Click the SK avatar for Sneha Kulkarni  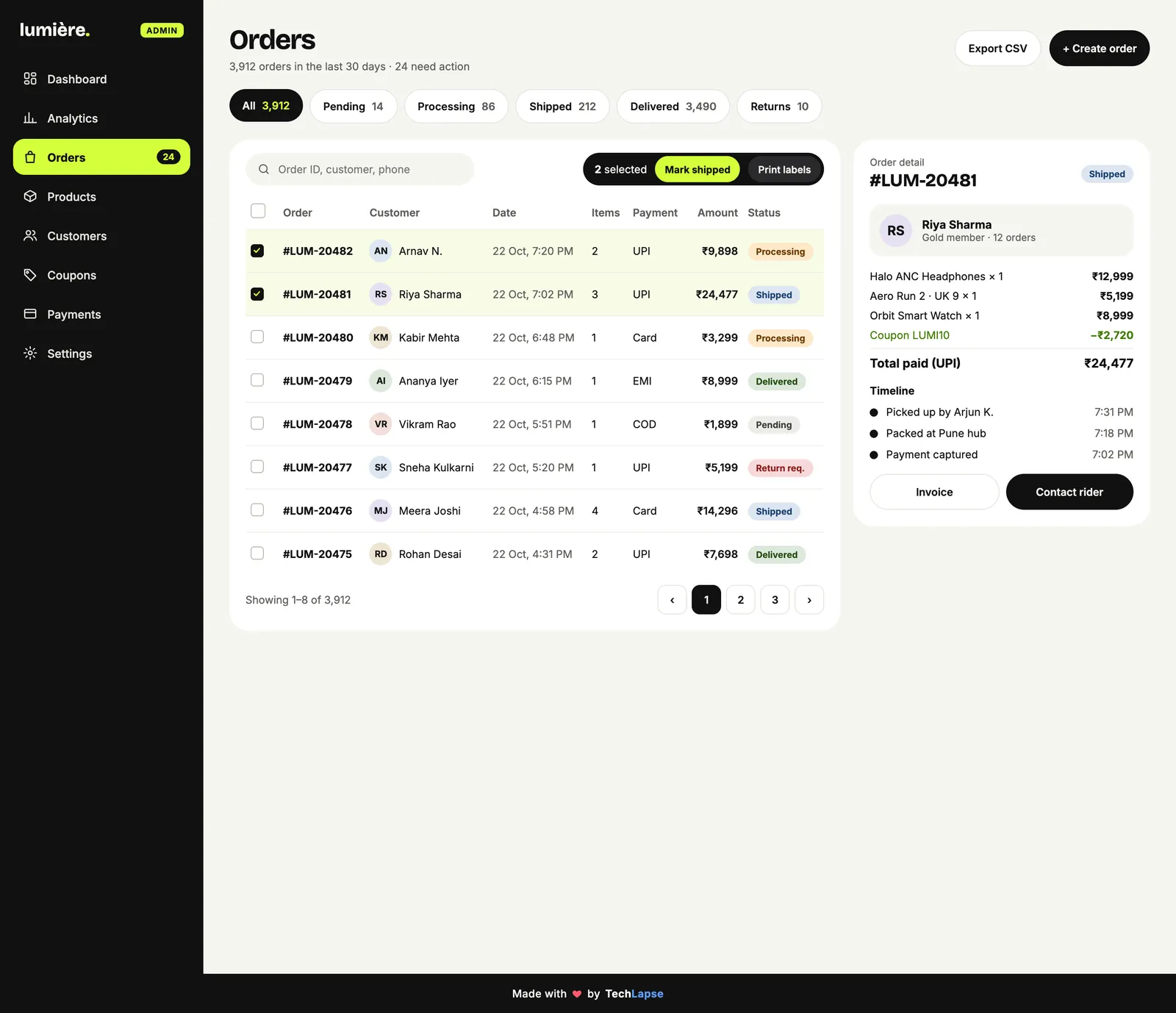[381, 468]
